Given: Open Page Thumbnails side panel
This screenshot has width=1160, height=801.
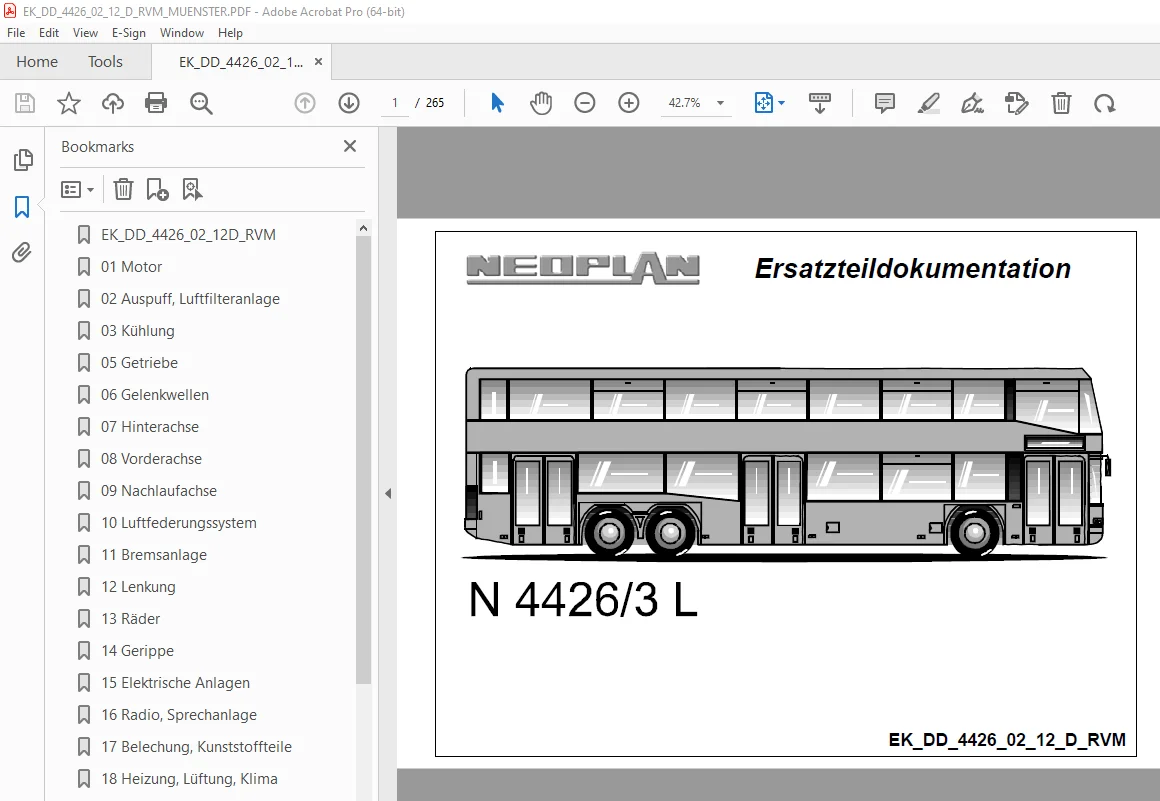Looking at the screenshot, I should click(23, 160).
